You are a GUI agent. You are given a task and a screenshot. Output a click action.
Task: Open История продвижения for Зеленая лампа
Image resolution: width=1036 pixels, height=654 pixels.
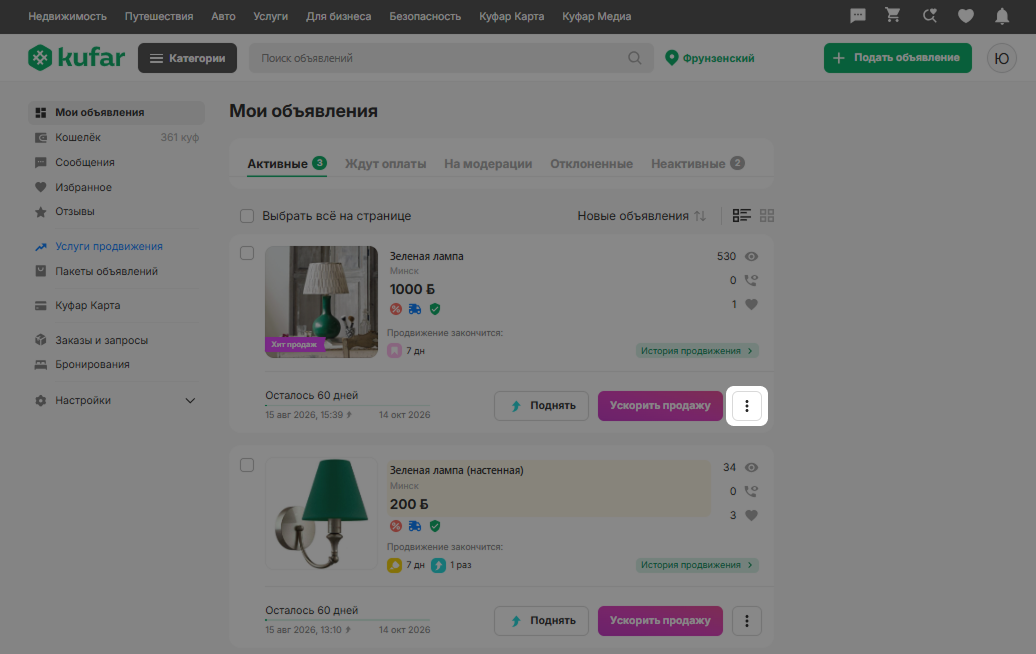coord(697,351)
